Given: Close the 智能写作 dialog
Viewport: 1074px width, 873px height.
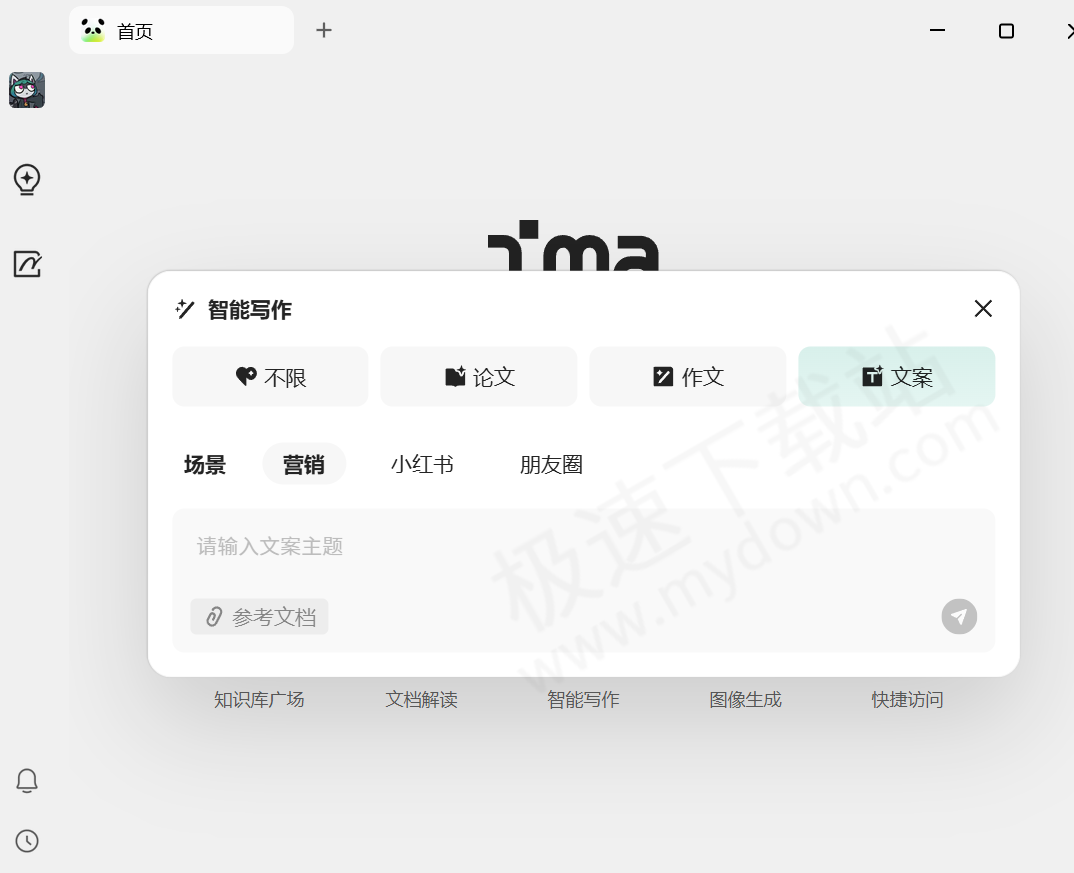Looking at the screenshot, I should (983, 309).
